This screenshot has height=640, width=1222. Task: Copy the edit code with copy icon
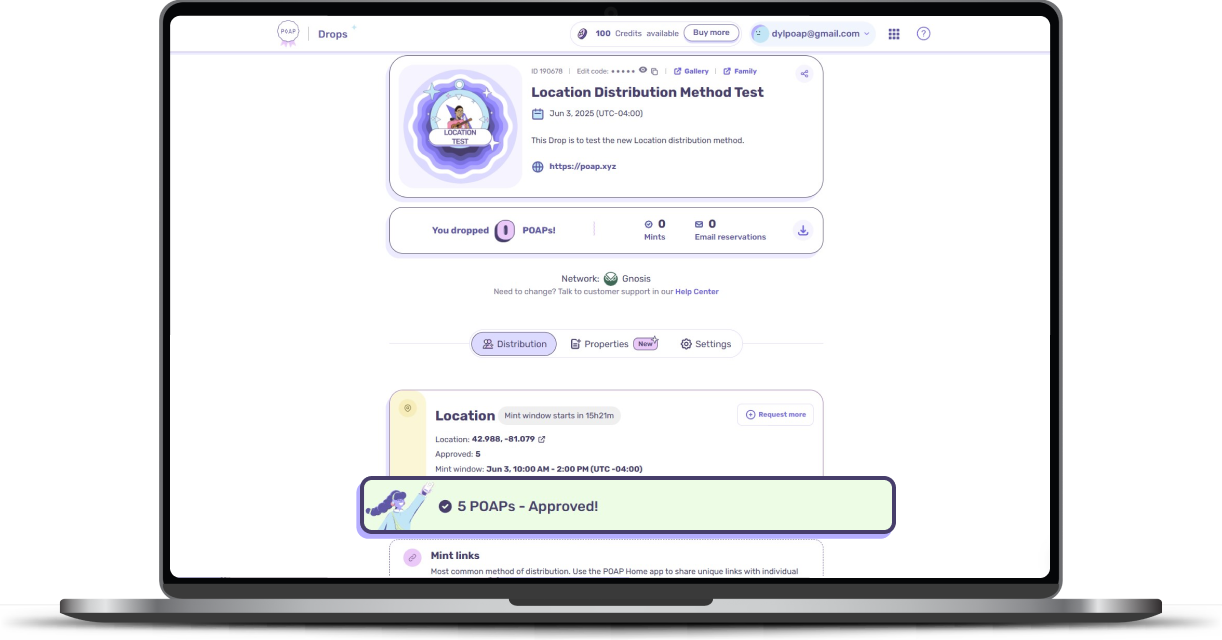coord(655,71)
